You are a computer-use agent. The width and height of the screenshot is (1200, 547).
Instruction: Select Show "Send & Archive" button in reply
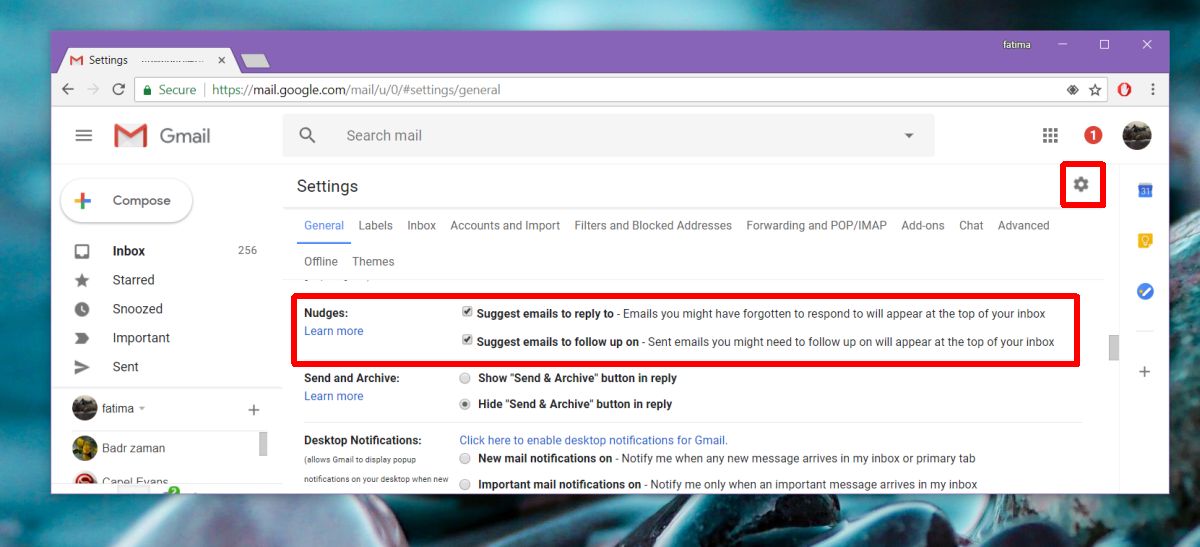pyautogui.click(x=465, y=378)
